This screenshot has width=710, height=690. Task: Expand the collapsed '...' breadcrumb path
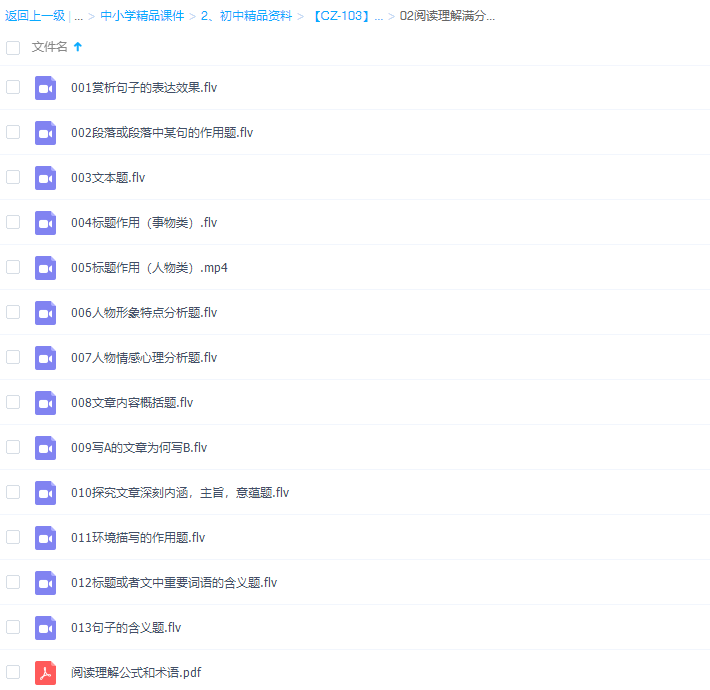tap(79, 16)
